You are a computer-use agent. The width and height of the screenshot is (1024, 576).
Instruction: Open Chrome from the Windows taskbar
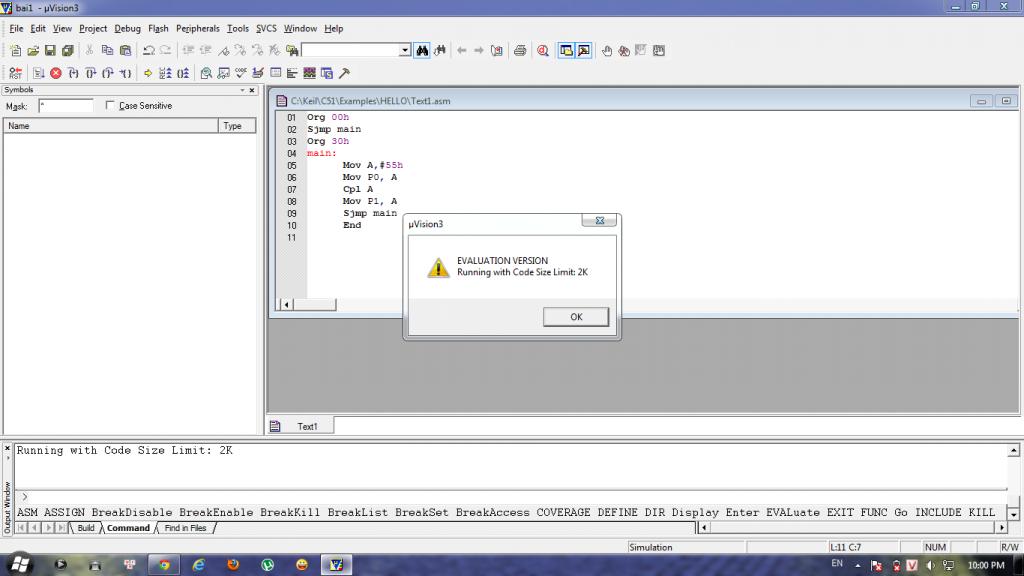coord(163,564)
